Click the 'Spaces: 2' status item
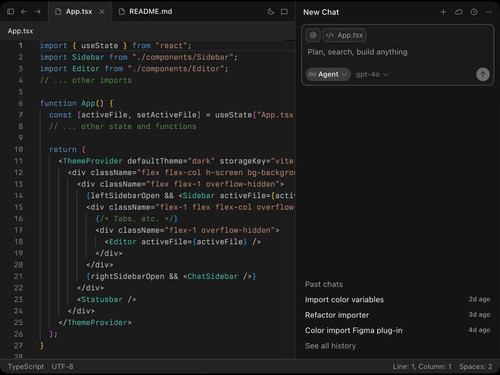Viewport: 500px width, 375px height. [476, 367]
